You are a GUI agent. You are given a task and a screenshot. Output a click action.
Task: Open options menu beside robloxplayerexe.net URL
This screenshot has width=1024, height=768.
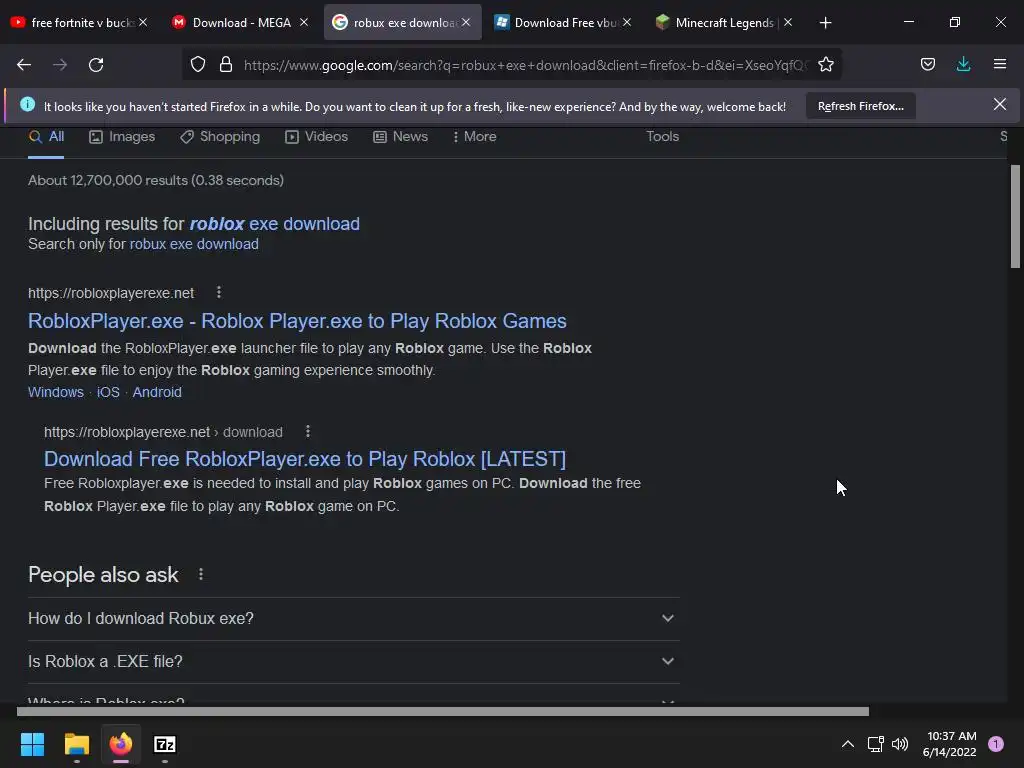[x=219, y=292]
